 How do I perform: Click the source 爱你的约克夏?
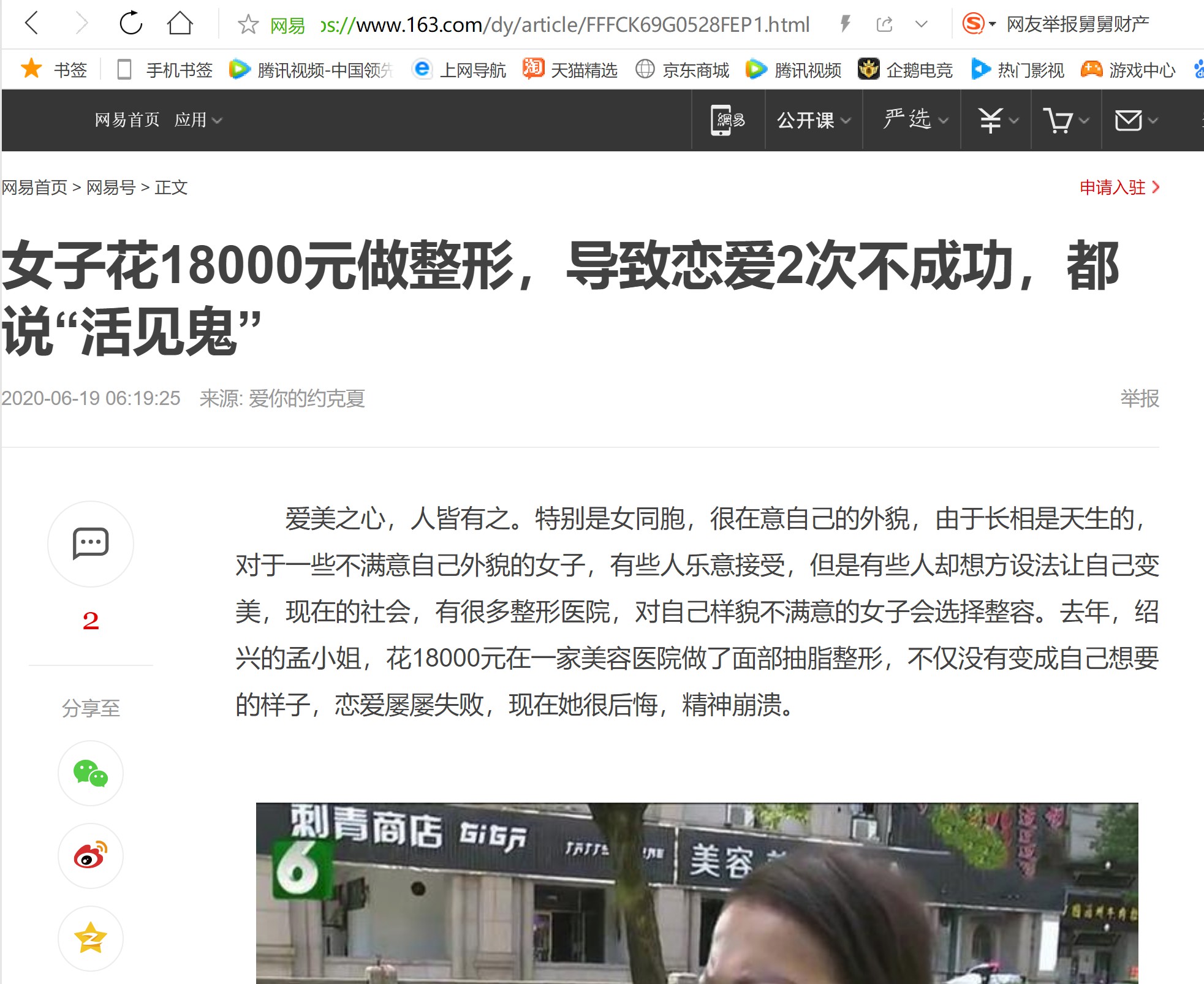point(306,398)
